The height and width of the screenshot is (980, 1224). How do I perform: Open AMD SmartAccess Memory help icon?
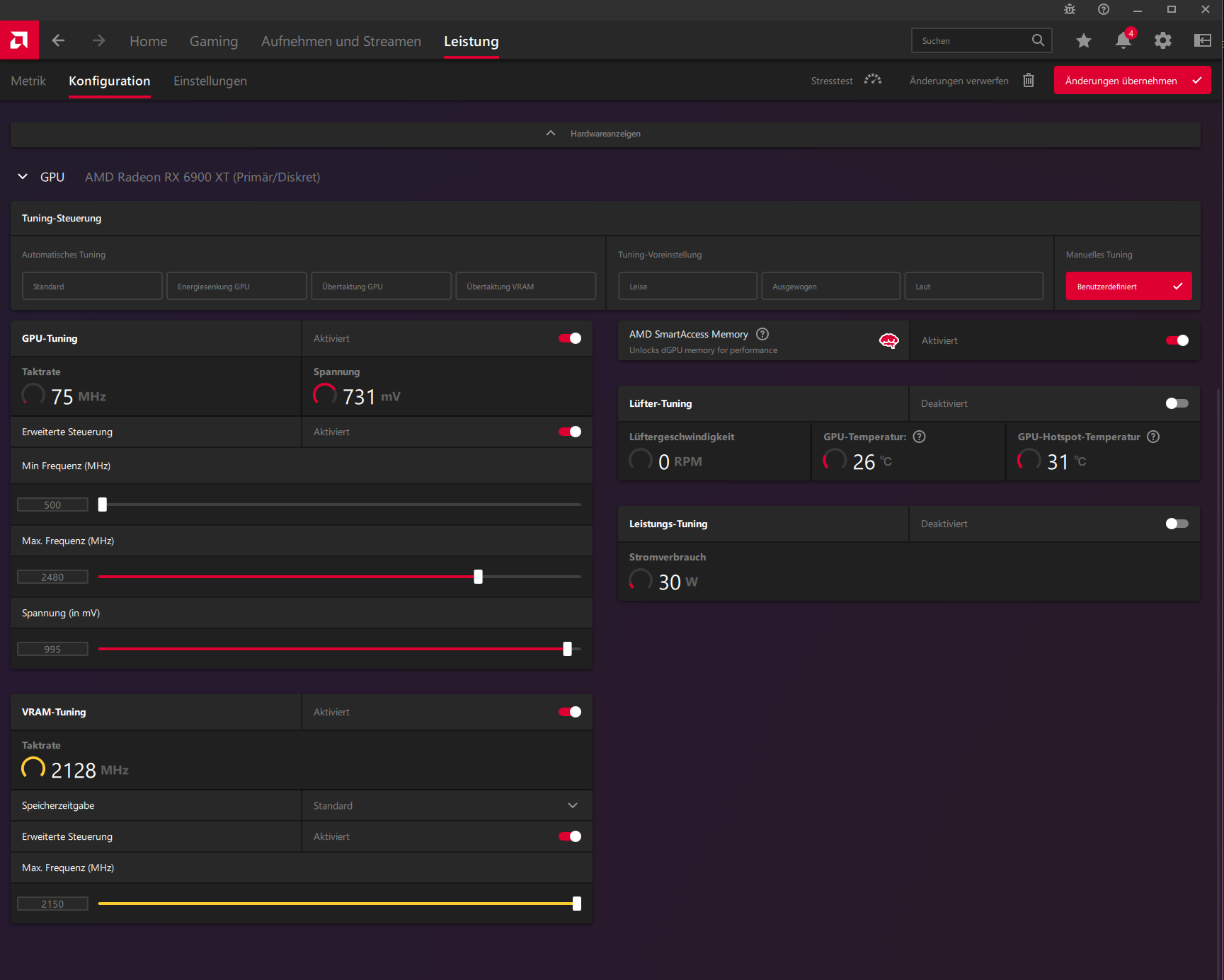coord(762,334)
